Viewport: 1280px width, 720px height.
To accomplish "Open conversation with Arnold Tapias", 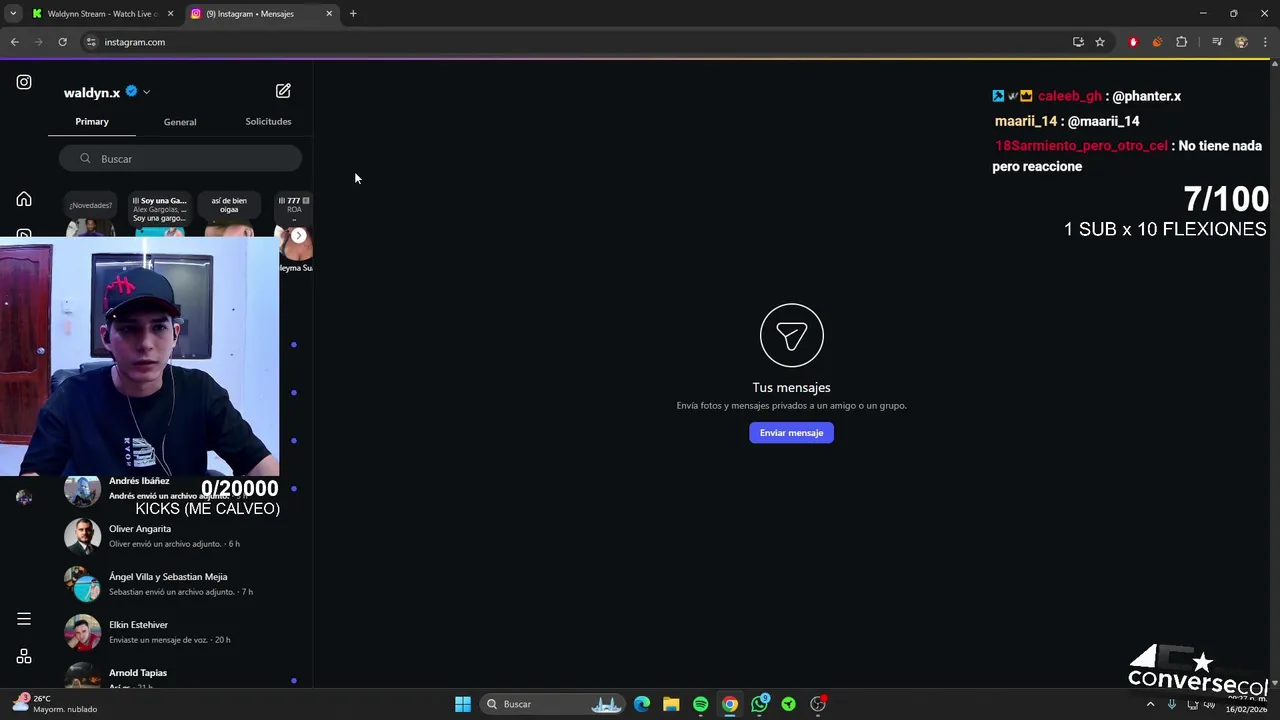I will click(x=180, y=675).
